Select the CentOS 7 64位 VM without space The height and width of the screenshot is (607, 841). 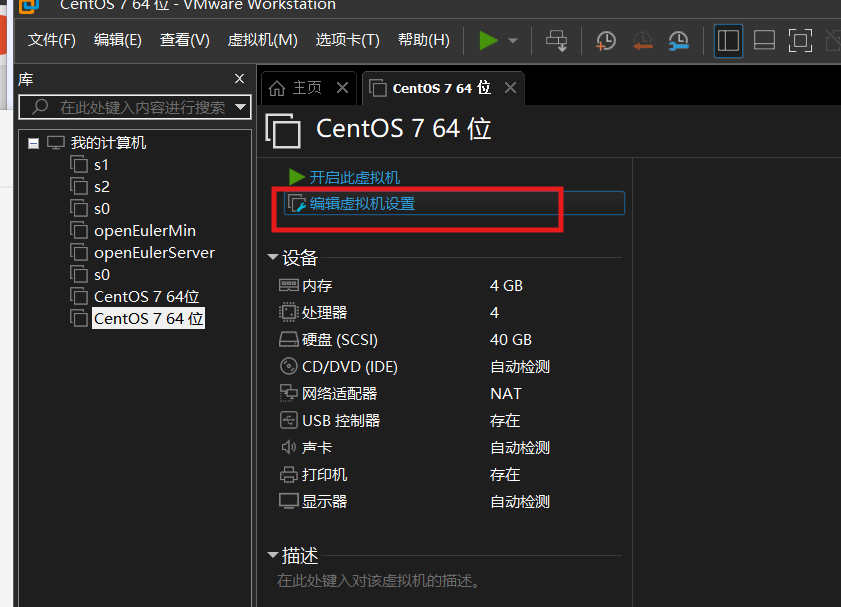click(146, 297)
